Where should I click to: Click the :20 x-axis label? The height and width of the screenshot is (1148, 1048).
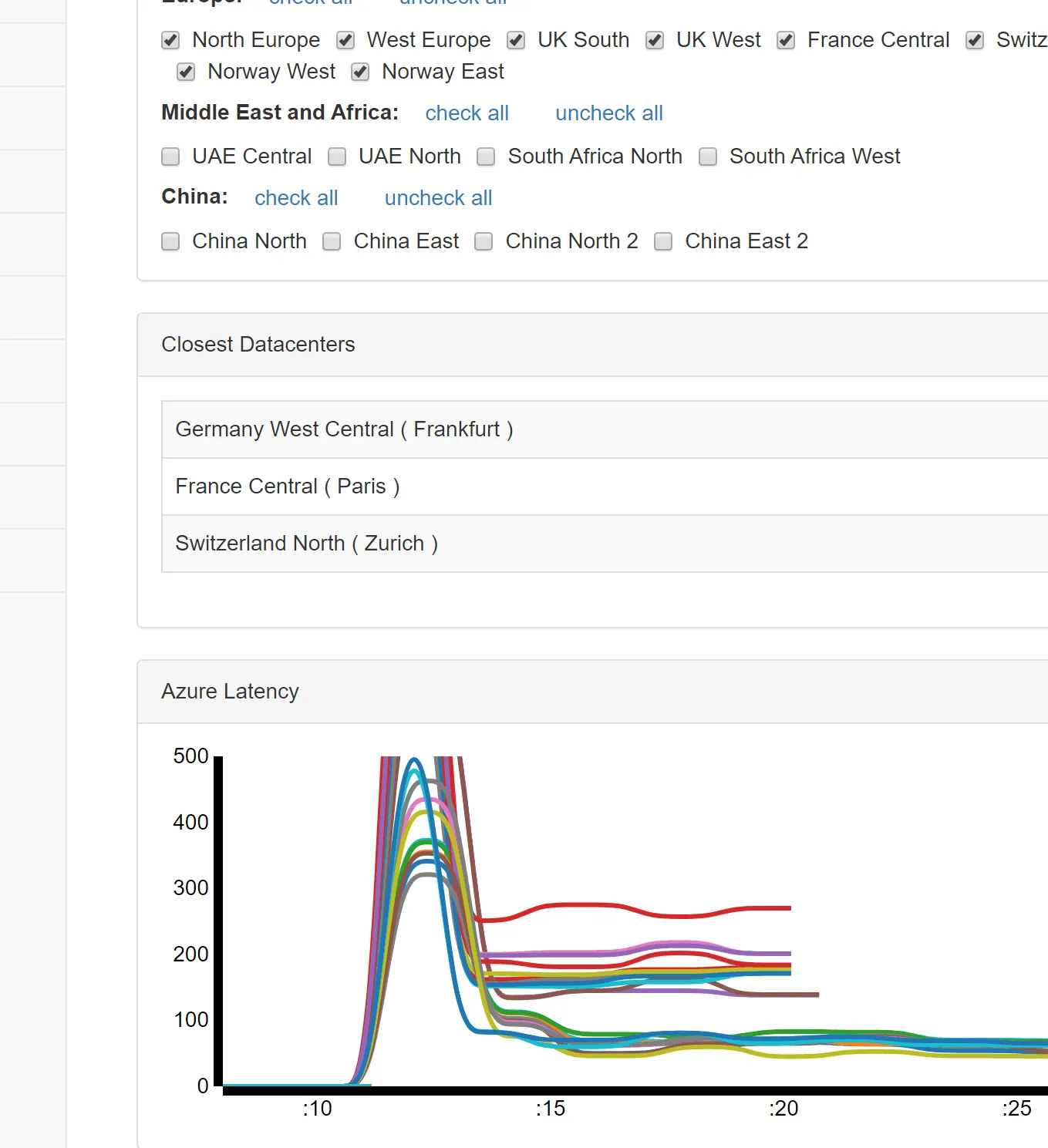coord(783,1109)
